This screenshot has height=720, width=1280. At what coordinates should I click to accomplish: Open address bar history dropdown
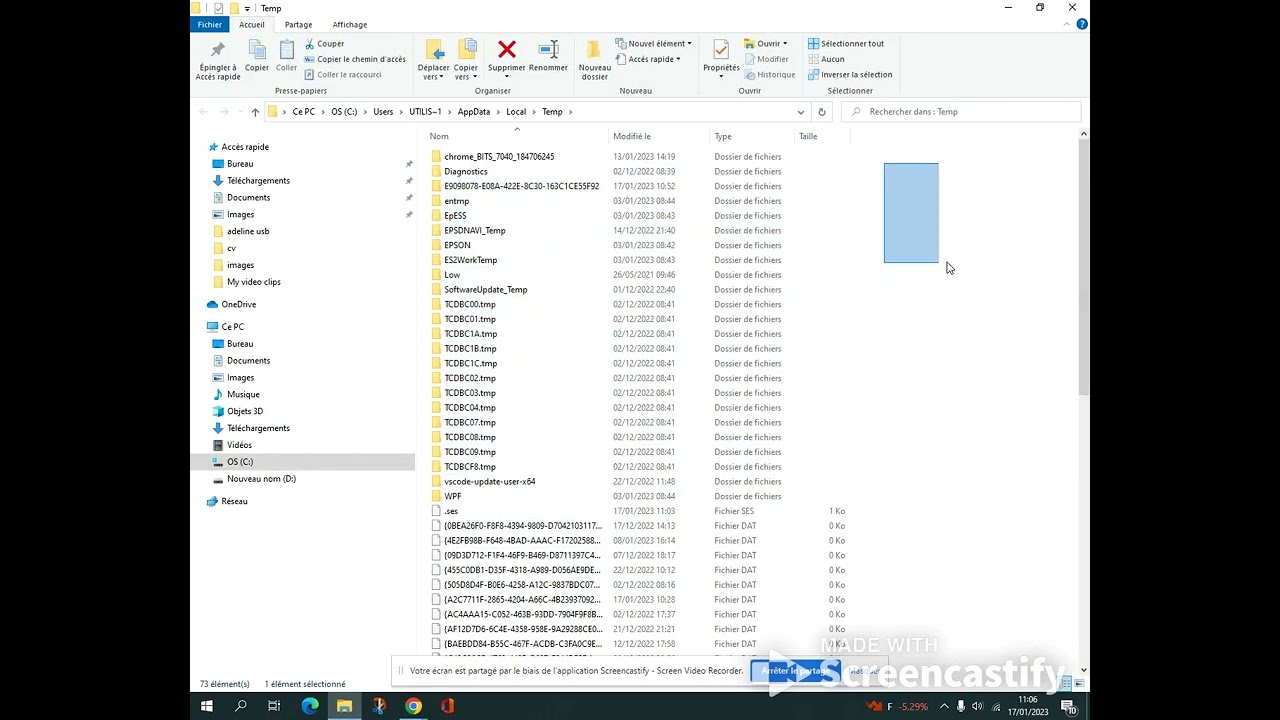[801, 112]
